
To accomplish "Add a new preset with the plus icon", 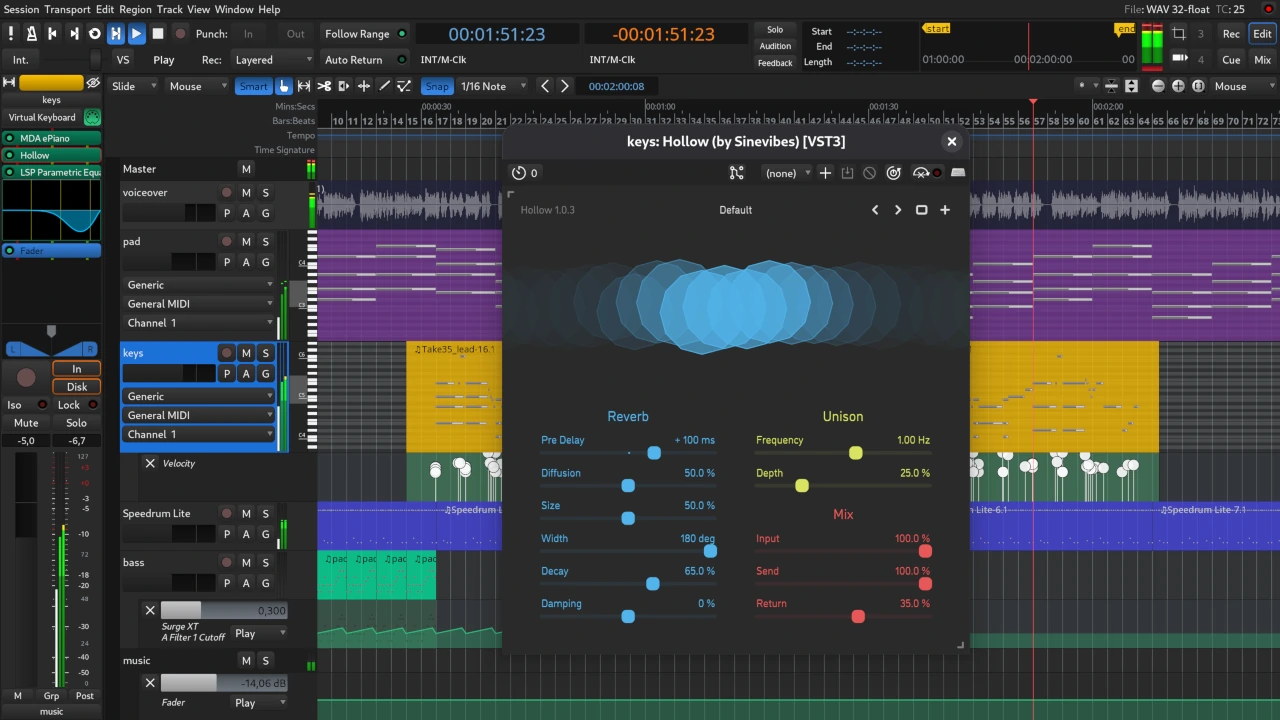I will click(x=824, y=172).
